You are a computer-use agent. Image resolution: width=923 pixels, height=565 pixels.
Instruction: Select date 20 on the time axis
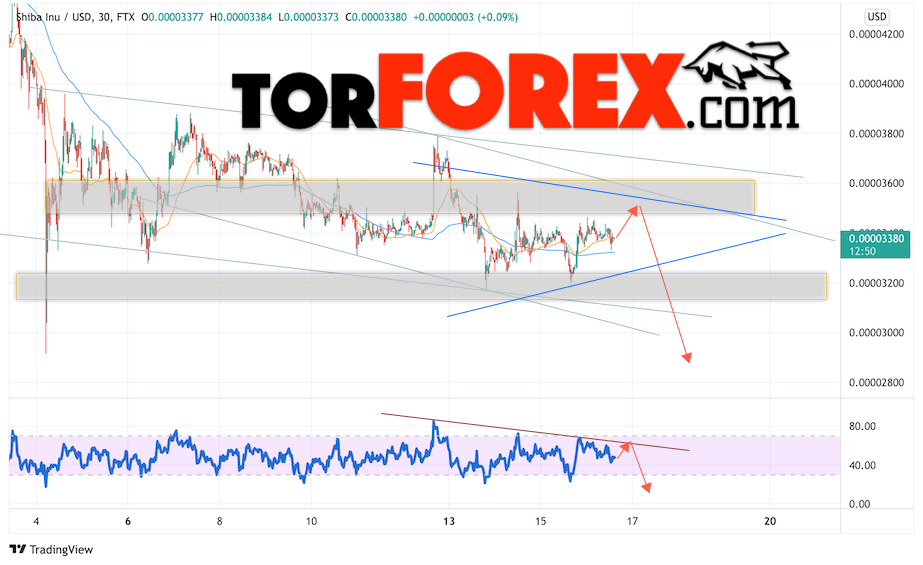click(x=770, y=521)
